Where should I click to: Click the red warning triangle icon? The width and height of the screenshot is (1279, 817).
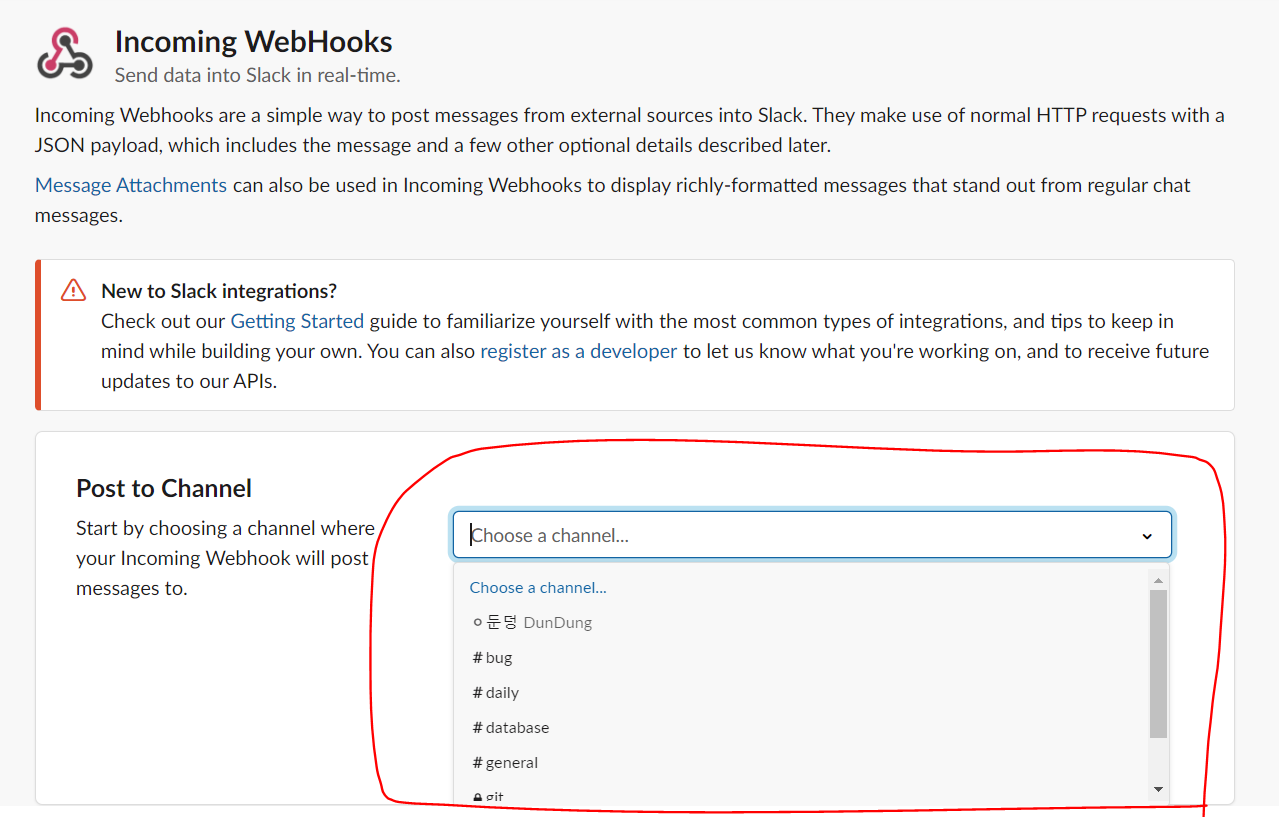[x=74, y=290]
